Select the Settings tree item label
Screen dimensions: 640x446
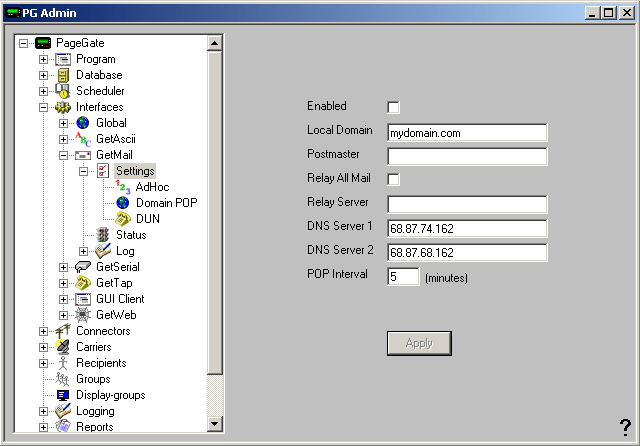coord(135,171)
